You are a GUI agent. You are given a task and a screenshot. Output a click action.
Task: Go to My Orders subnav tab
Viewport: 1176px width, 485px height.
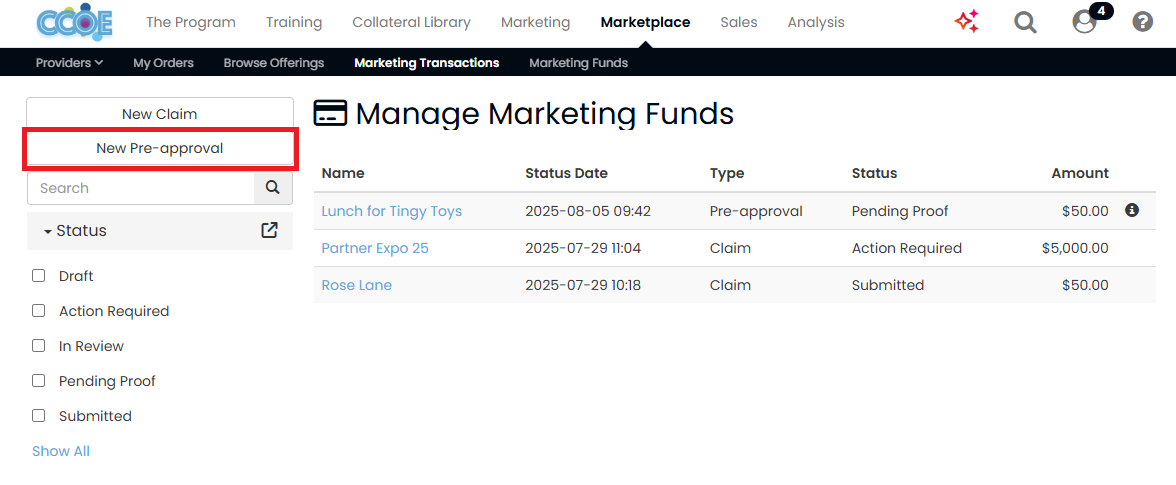[164, 63]
